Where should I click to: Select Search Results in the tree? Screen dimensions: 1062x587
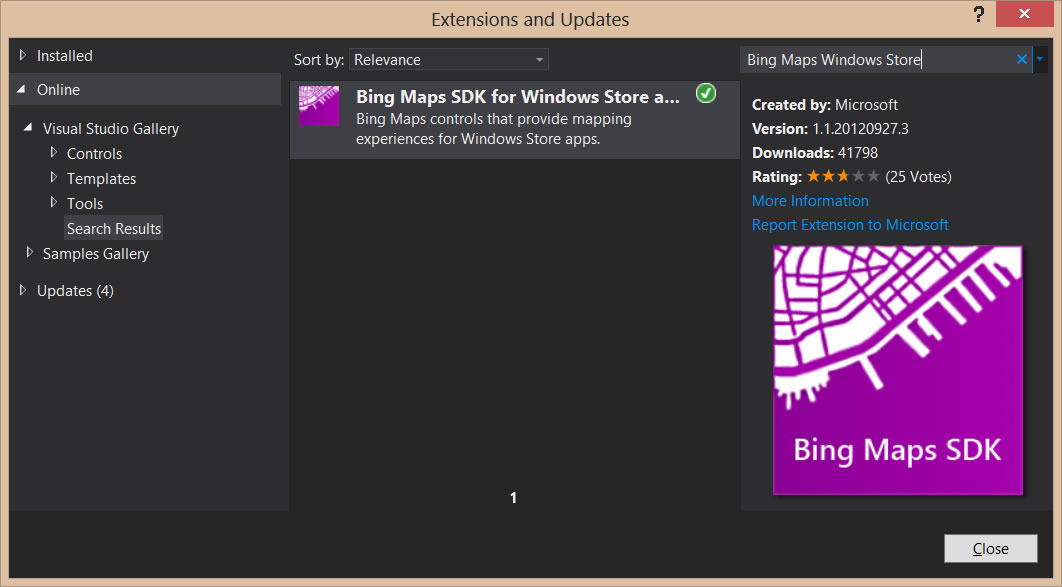point(114,229)
